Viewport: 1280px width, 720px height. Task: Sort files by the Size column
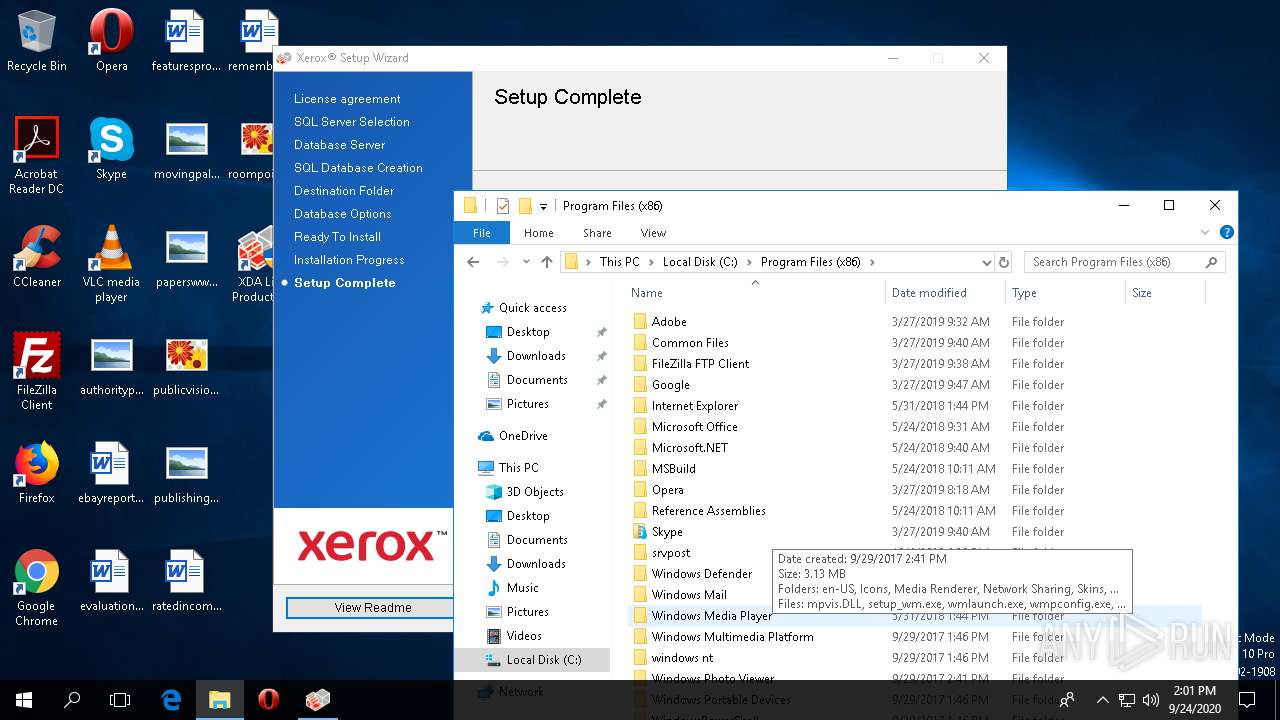pos(1165,293)
